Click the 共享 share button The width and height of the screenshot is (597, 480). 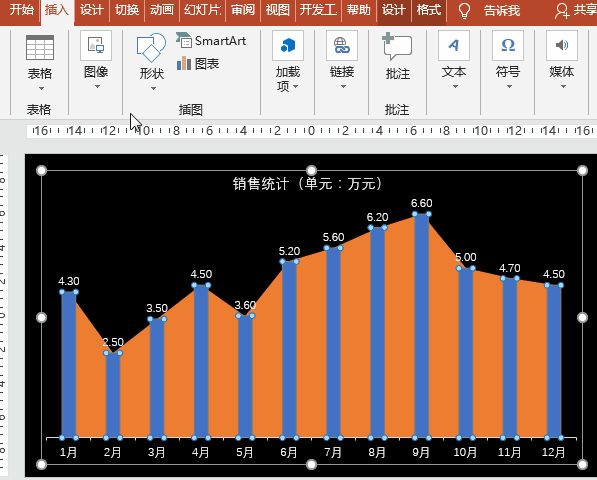click(575, 11)
